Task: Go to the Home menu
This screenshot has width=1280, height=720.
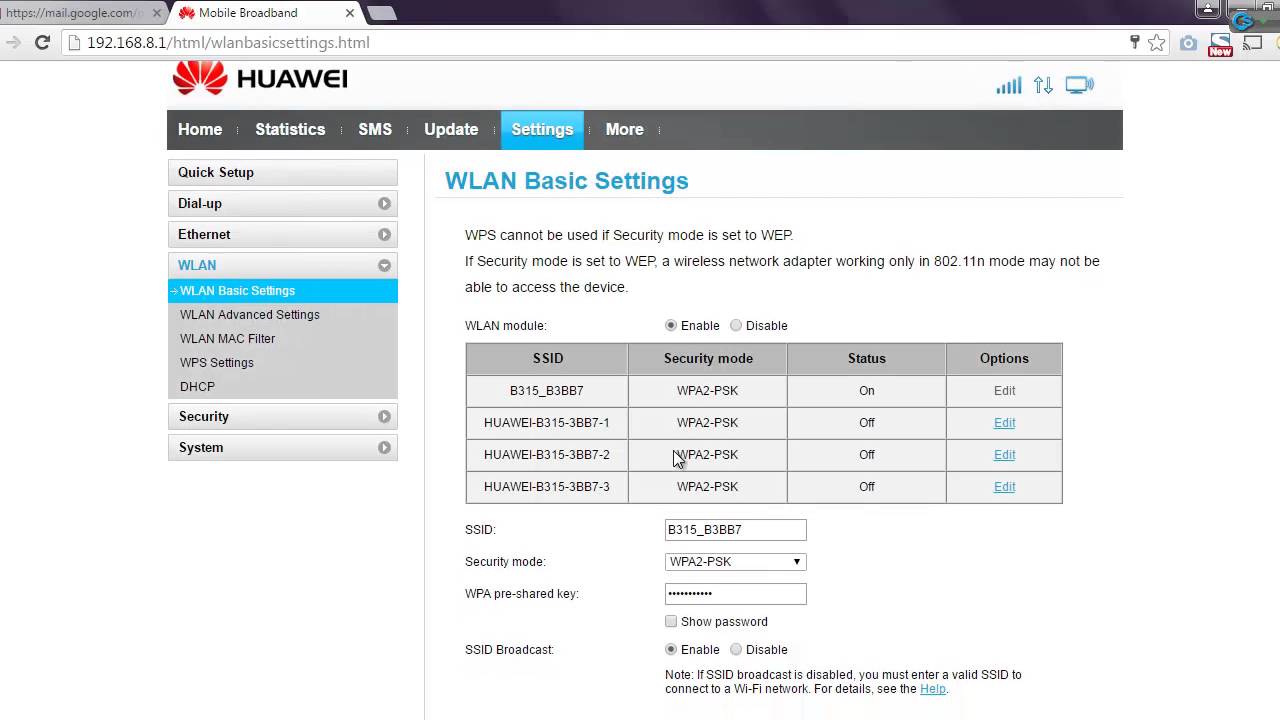Action: [x=200, y=129]
